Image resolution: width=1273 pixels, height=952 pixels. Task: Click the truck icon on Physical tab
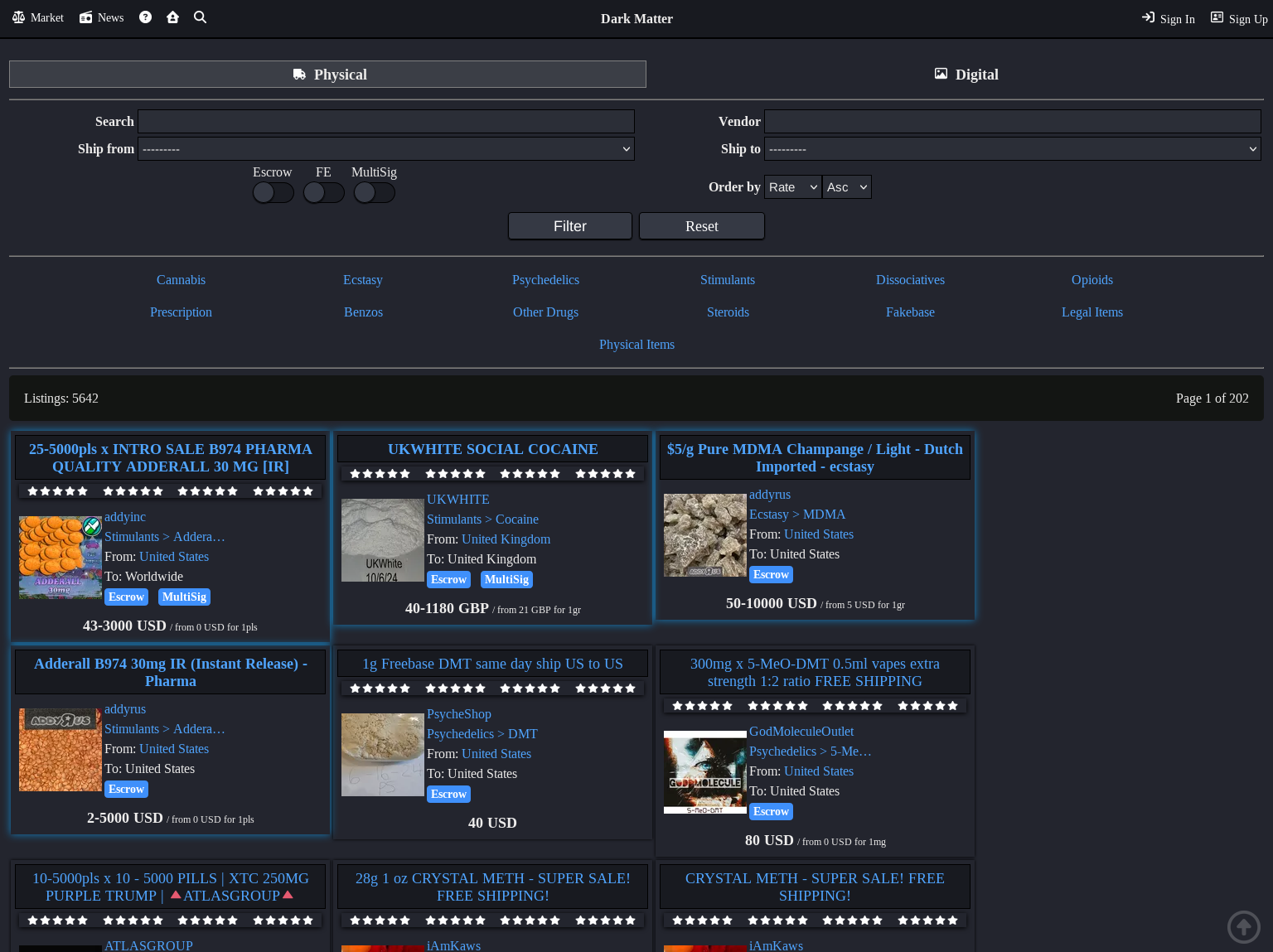tap(299, 75)
